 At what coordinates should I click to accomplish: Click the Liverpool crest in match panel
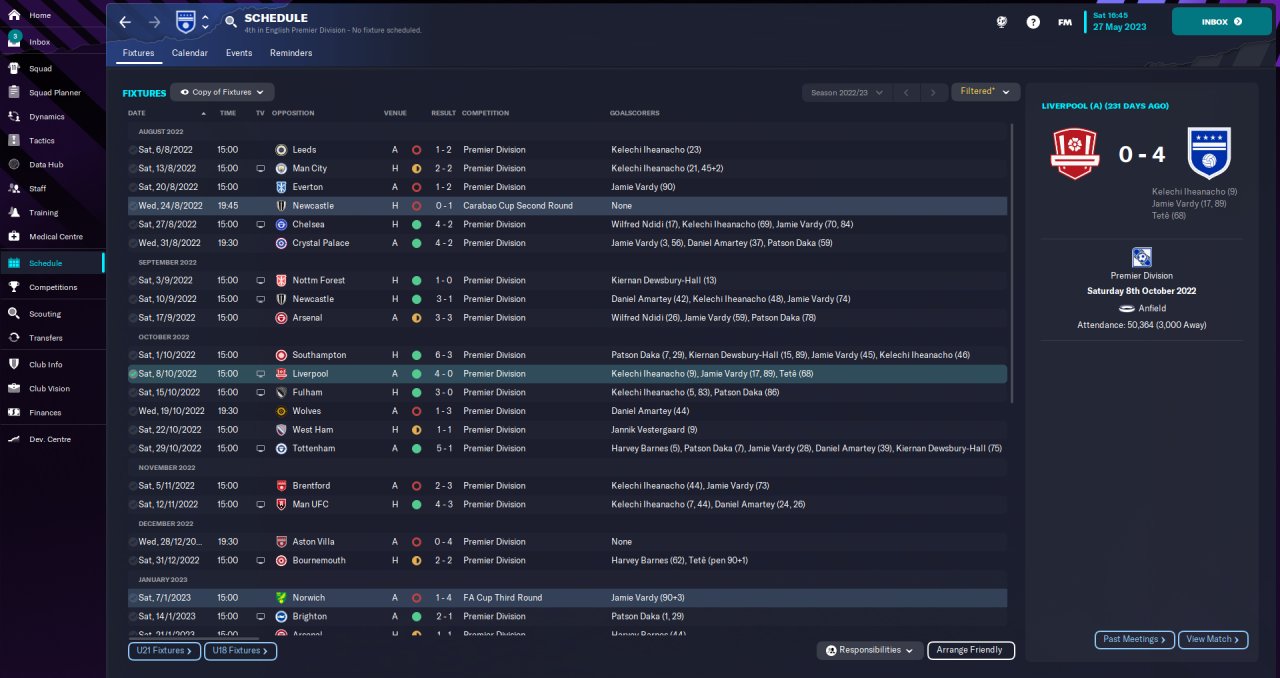pyautogui.click(x=1074, y=154)
